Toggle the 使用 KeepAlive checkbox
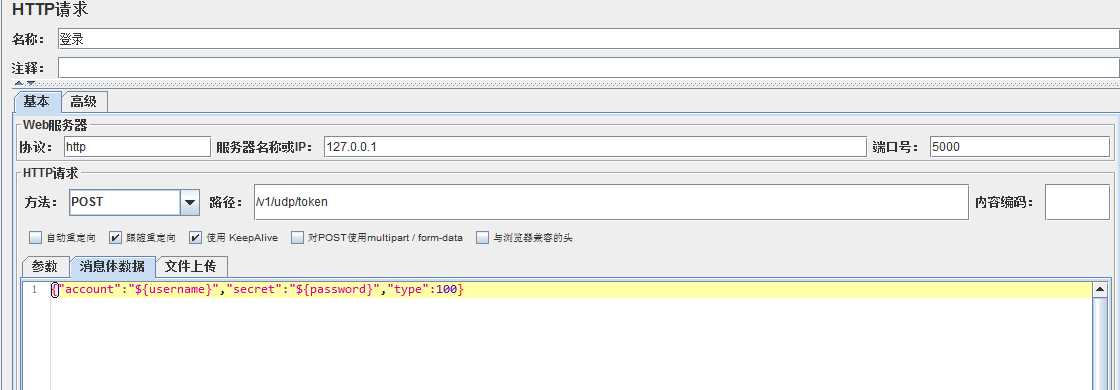The image size is (1120, 390). (196, 238)
